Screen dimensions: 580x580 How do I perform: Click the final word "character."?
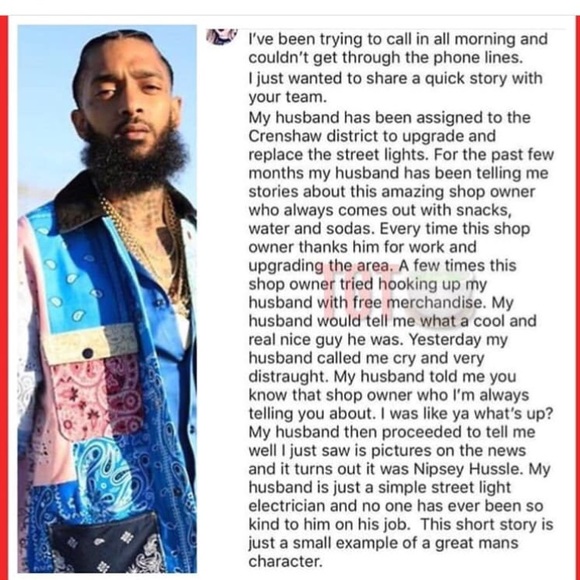pyautogui.click(x=286, y=562)
